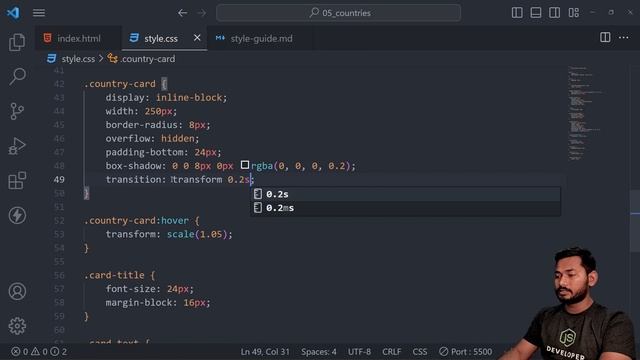
Task: Click the transition: transform 0.2s line
Action: 180,180
